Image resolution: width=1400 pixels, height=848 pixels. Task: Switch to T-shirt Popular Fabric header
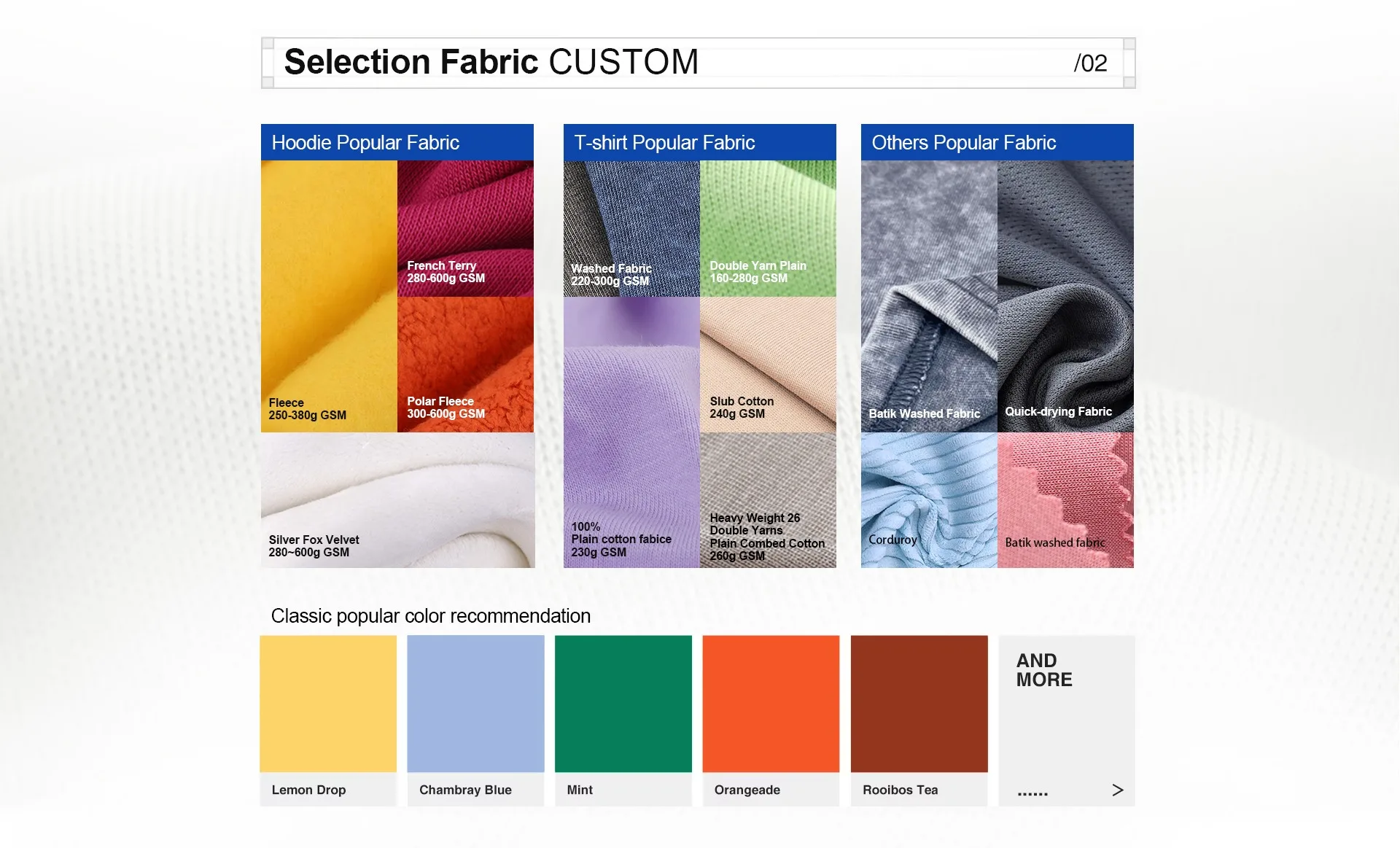[x=699, y=142]
